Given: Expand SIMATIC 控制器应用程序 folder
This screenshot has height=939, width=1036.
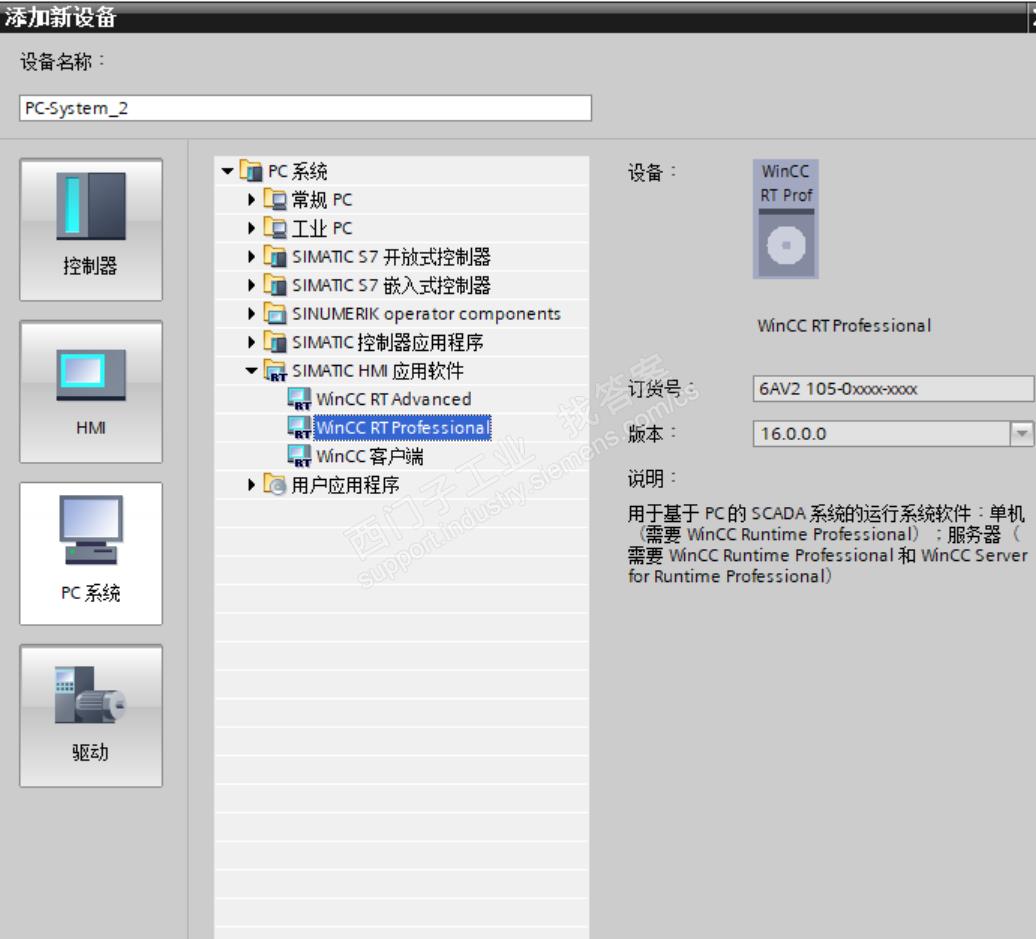Looking at the screenshot, I should pyautogui.click(x=251, y=342).
